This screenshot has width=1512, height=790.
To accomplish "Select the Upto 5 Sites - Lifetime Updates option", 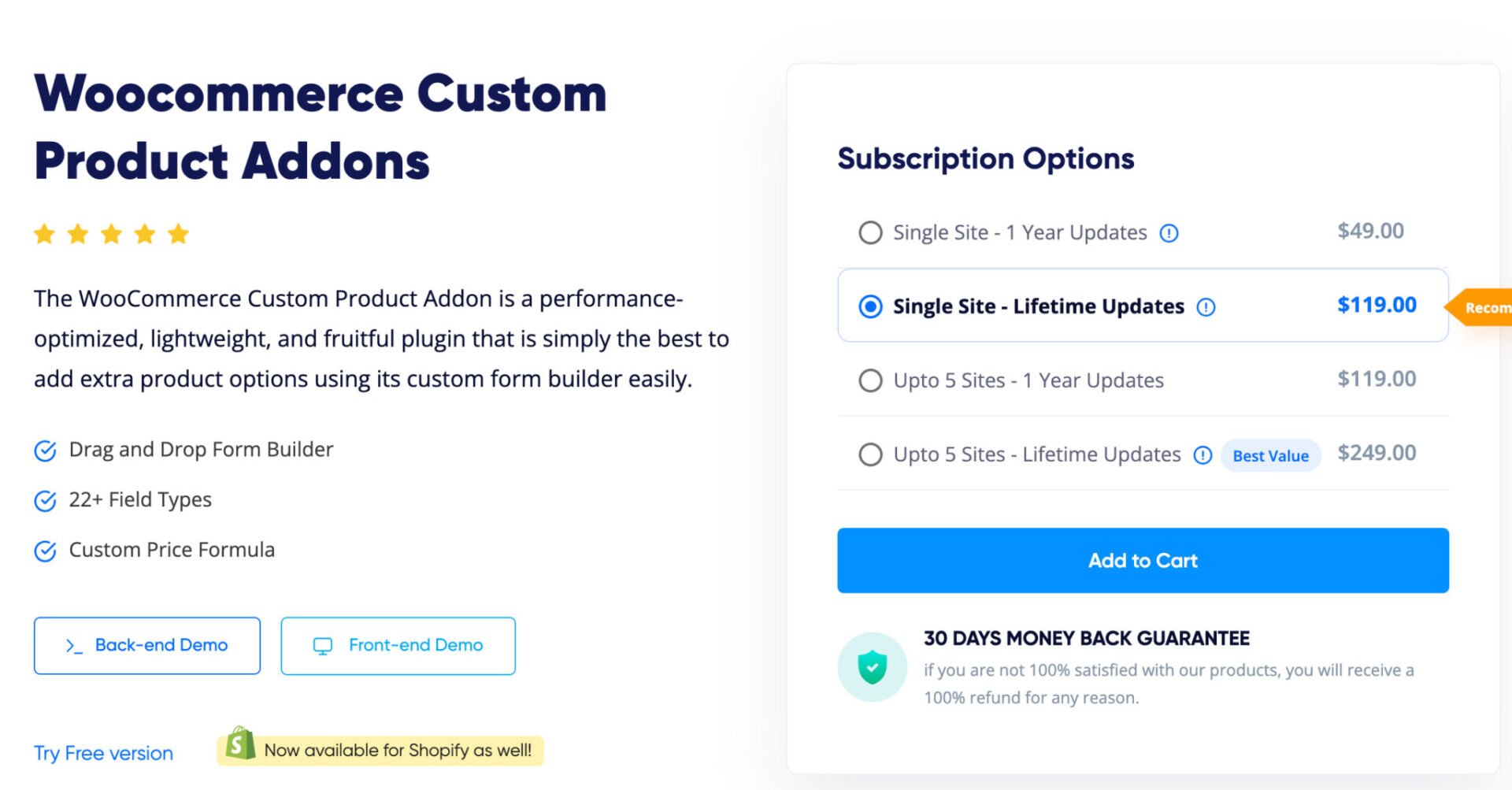I will click(x=870, y=454).
